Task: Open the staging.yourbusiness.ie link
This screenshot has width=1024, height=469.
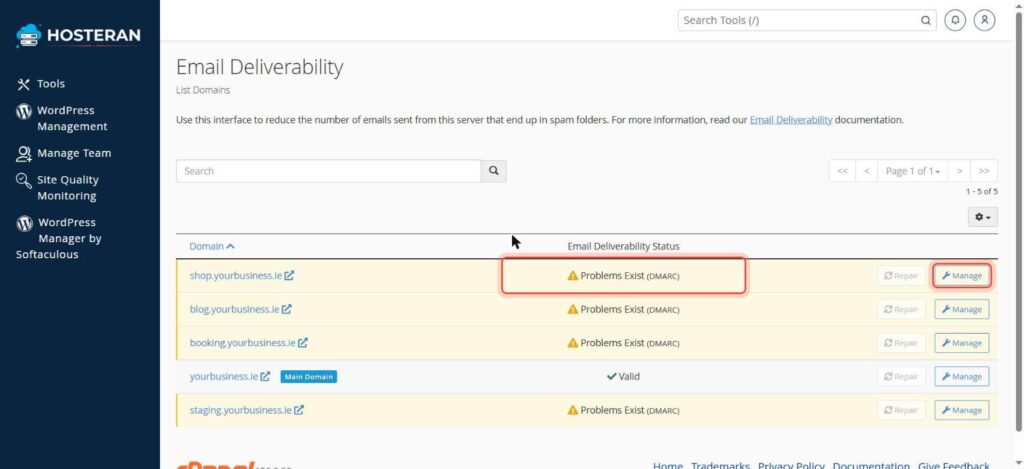Action: click(240, 410)
